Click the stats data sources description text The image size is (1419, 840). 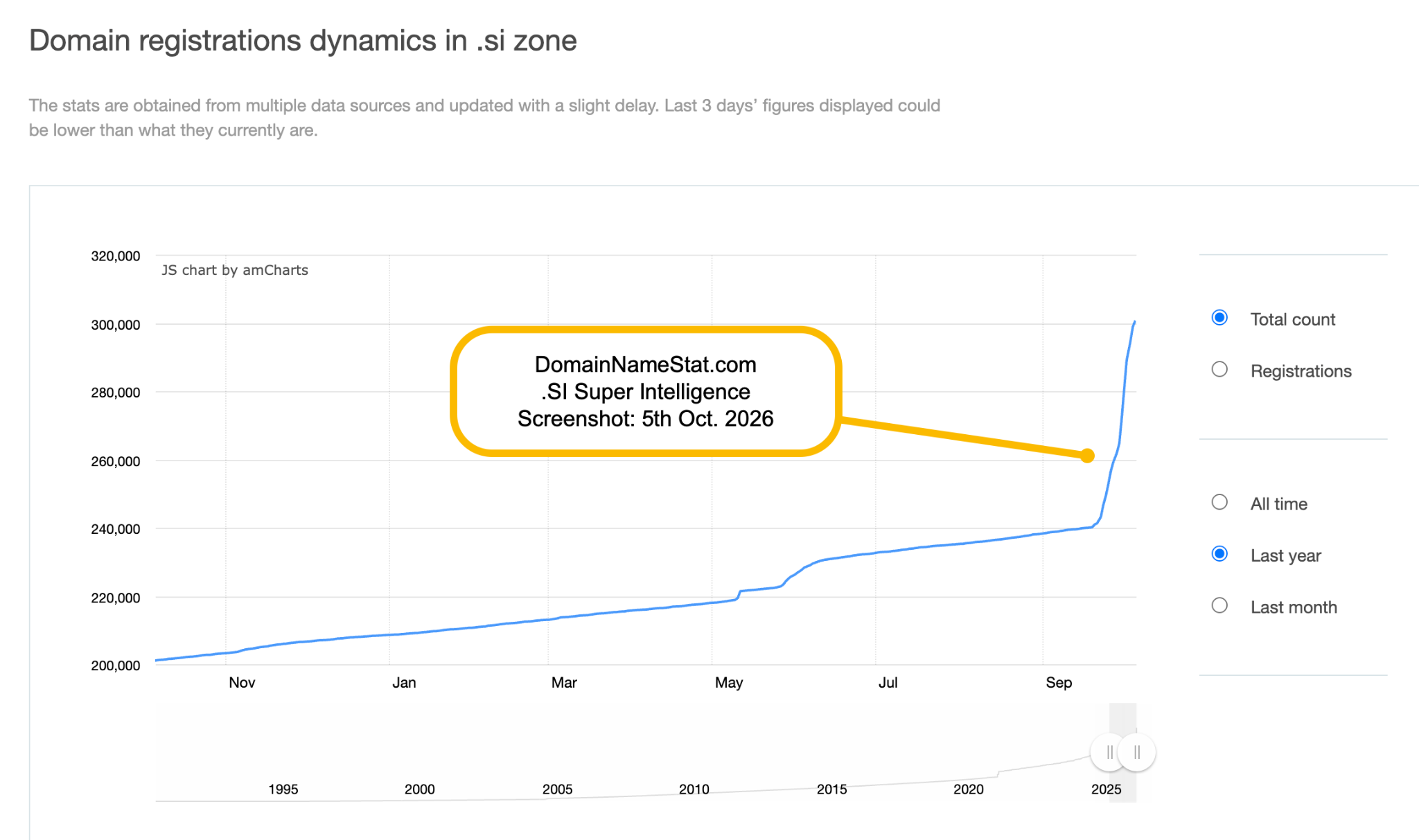tap(484, 118)
